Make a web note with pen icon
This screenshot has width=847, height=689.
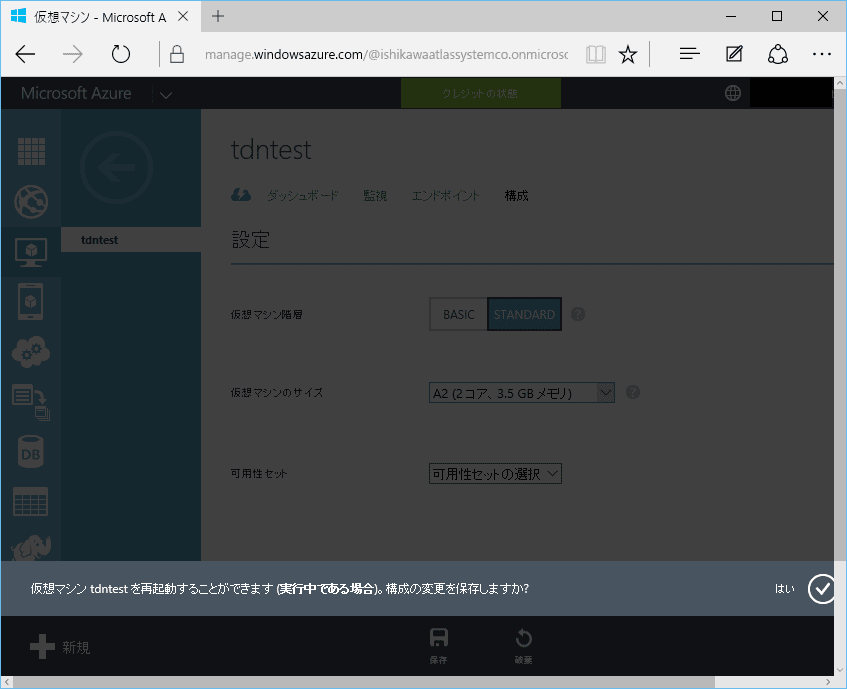click(x=734, y=54)
